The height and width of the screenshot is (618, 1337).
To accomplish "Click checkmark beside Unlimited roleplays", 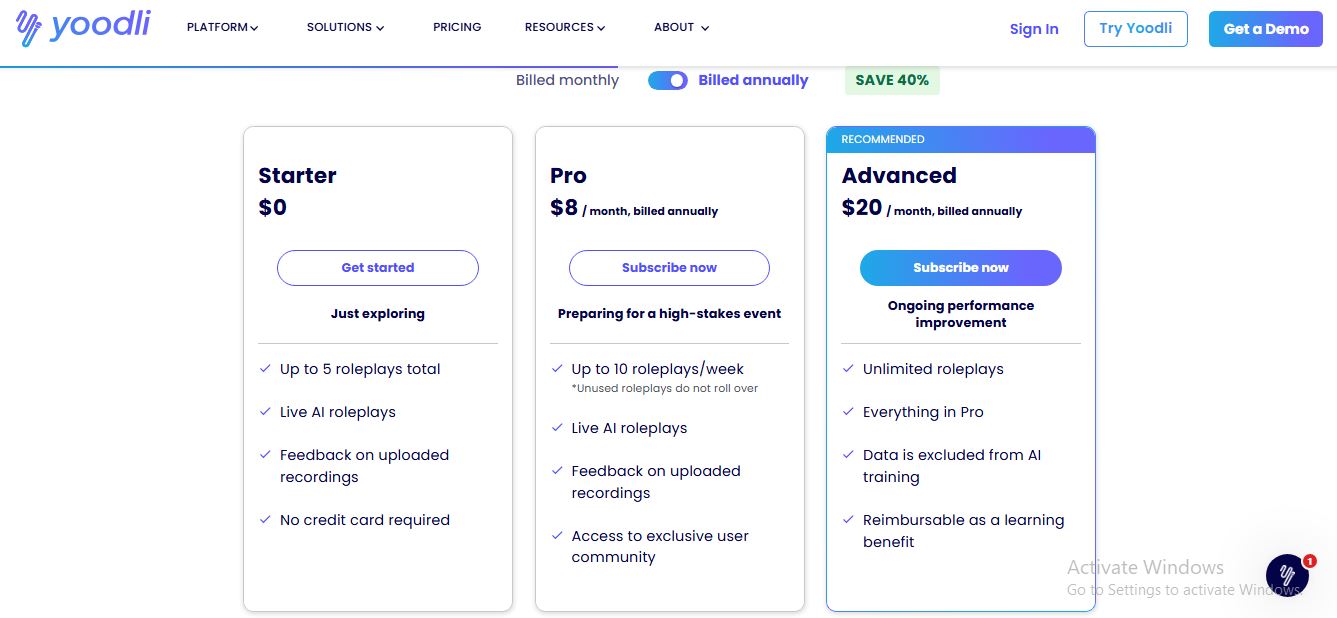I will pos(848,368).
